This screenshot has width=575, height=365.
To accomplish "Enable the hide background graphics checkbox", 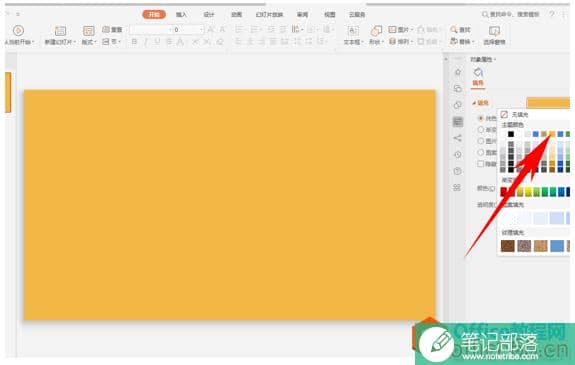I will click(x=481, y=164).
